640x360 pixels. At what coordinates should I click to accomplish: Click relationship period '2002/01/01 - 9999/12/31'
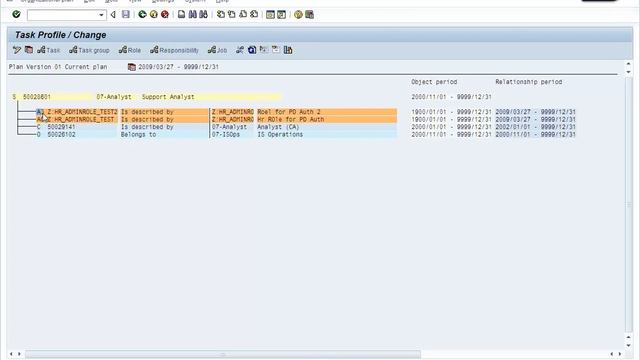(x=536, y=127)
